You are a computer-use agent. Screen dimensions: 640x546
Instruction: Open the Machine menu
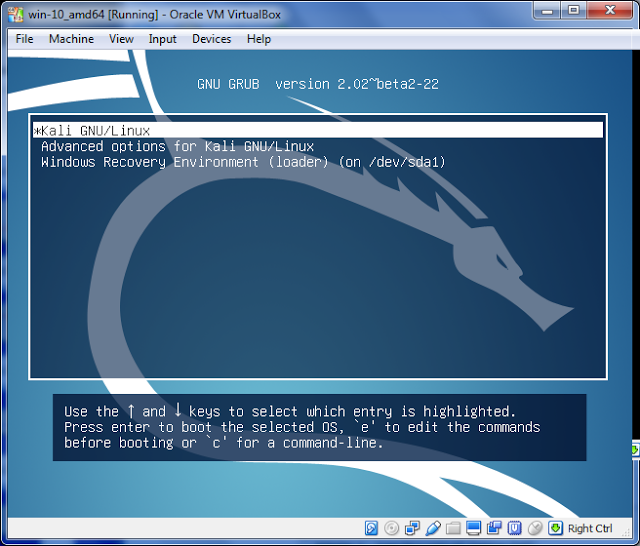click(71, 39)
